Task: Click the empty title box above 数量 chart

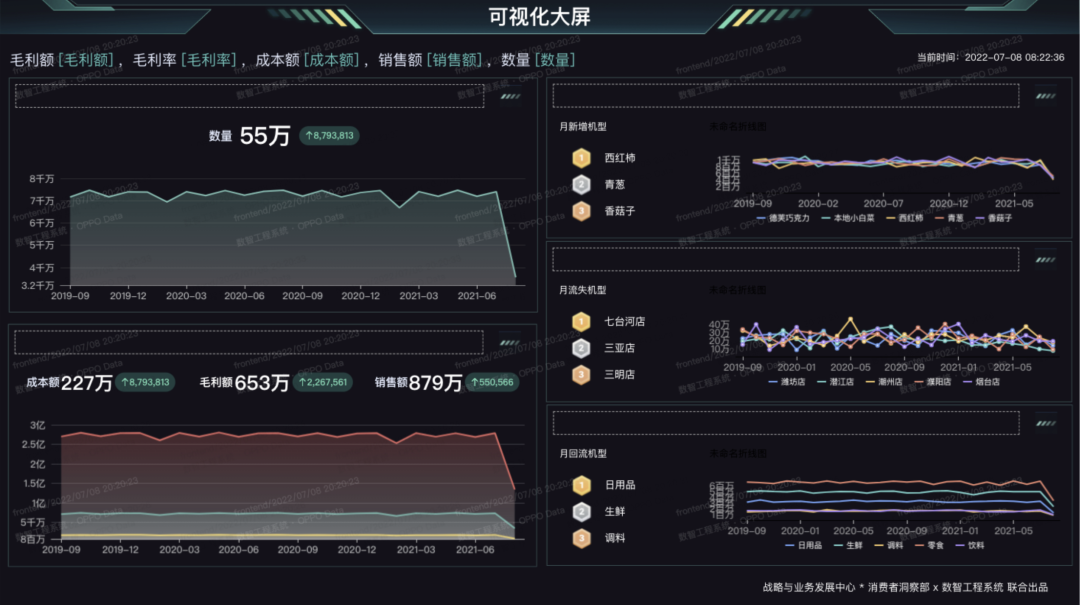Action: (x=249, y=96)
